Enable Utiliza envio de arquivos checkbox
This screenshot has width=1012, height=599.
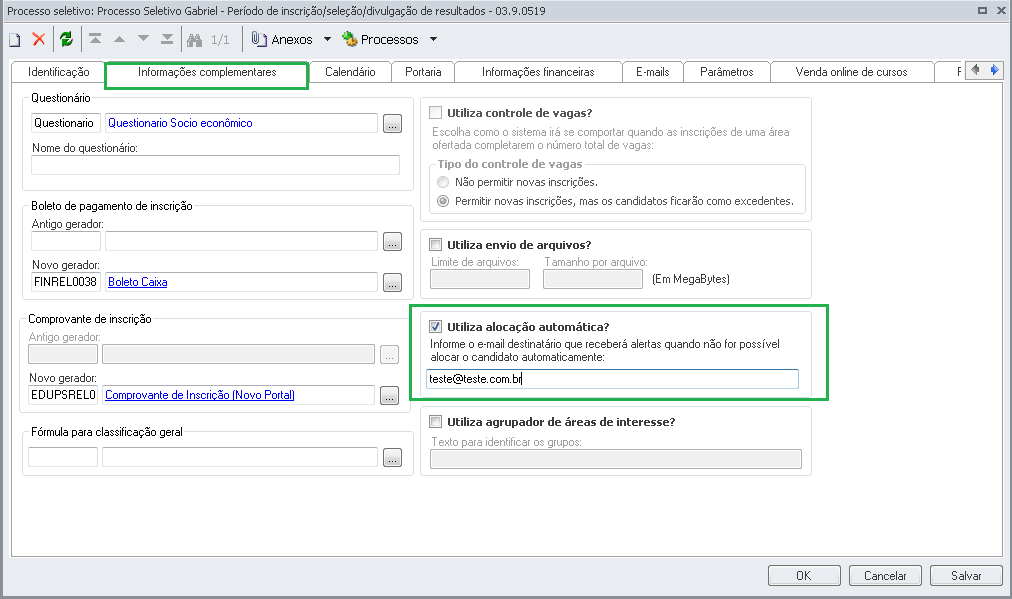[x=436, y=245]
